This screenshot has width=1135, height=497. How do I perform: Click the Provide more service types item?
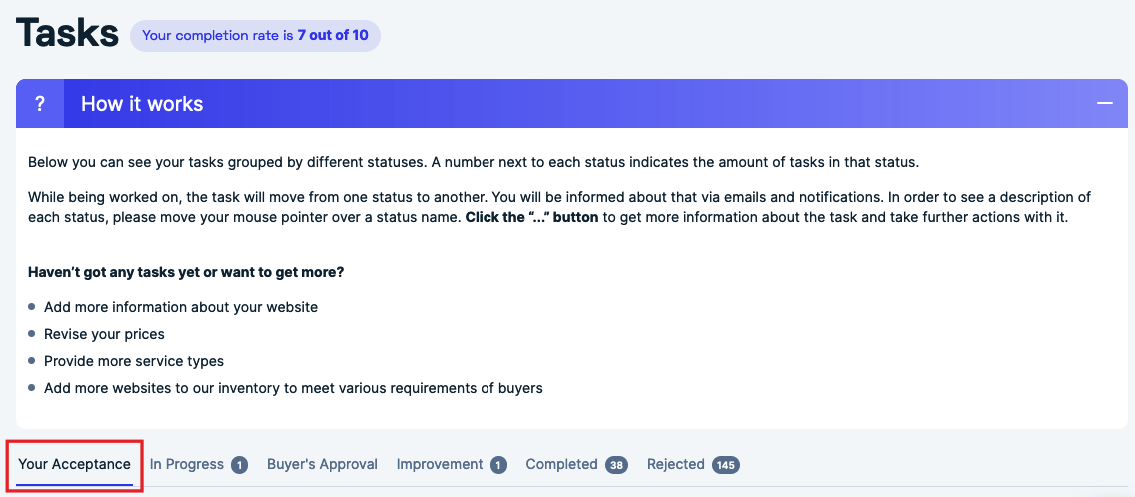click(134, 361)
